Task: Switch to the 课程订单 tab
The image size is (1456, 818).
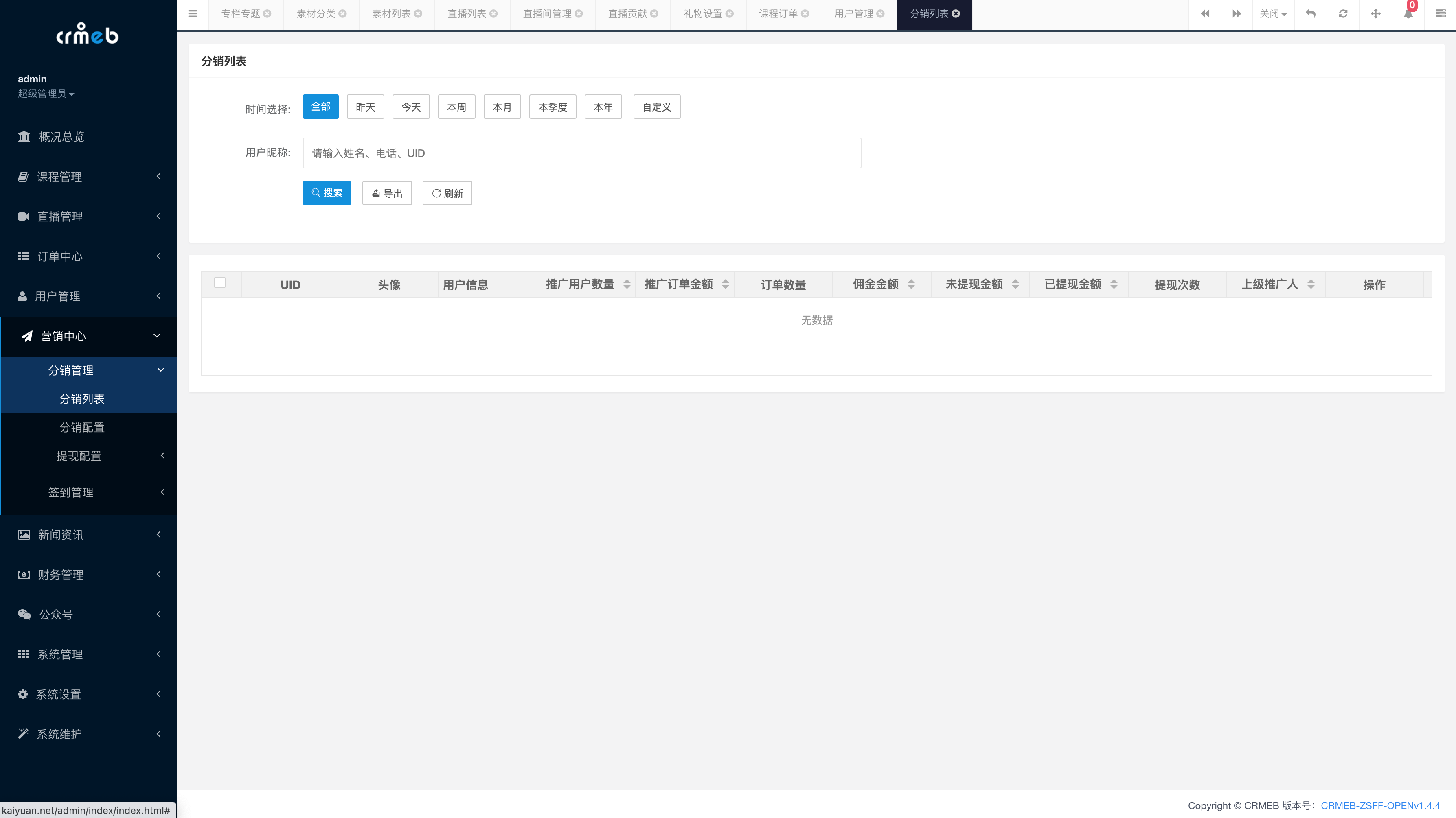Action: point(778,14)
